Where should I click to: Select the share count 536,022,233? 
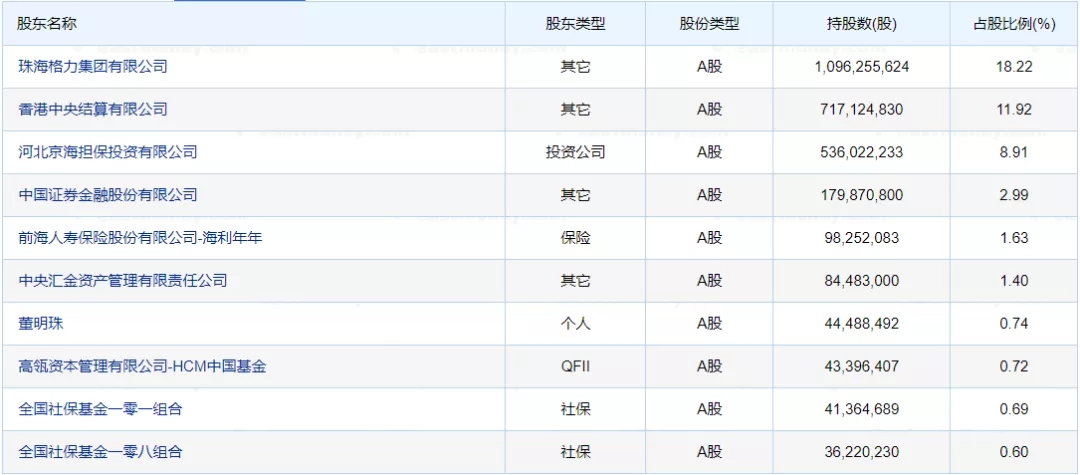(862, 153)
